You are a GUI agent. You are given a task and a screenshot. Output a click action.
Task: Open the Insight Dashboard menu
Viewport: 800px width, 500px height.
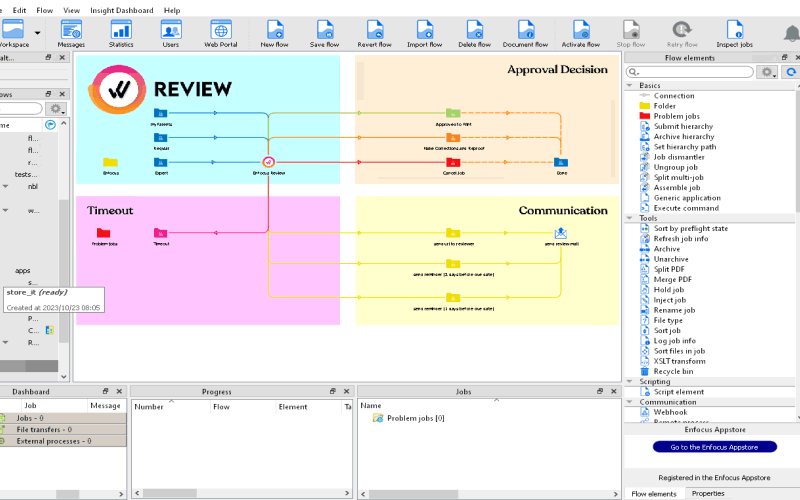pos(121,10)
